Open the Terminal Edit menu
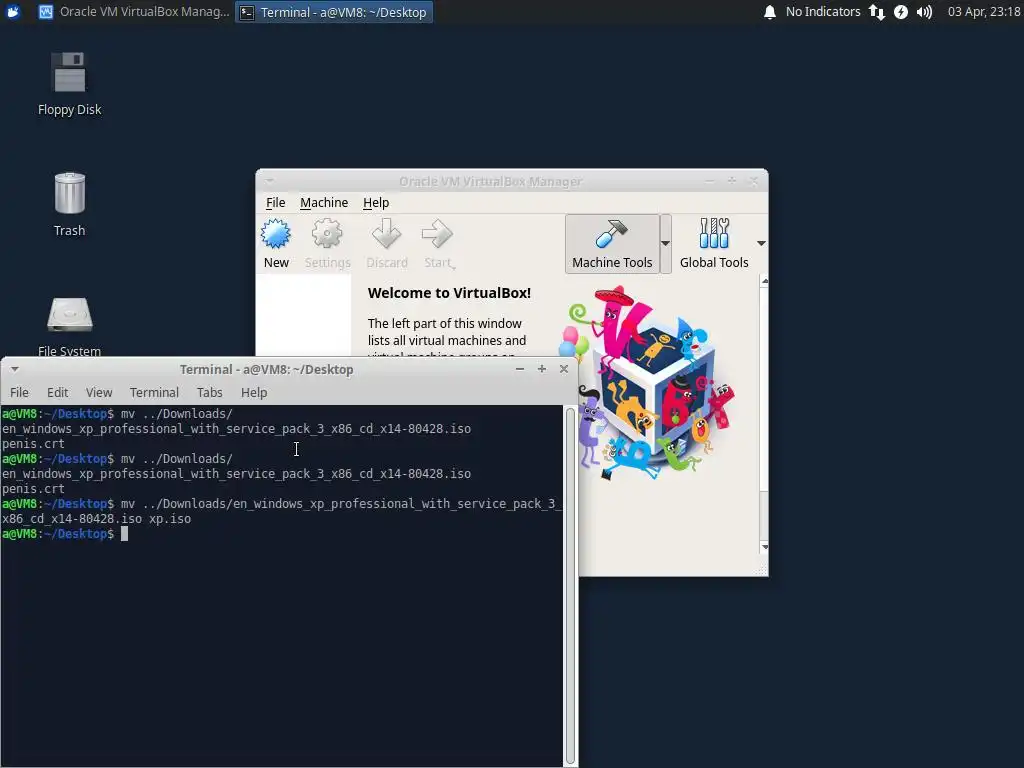The width and height of the screenshot is (1024, 768). 57,392
